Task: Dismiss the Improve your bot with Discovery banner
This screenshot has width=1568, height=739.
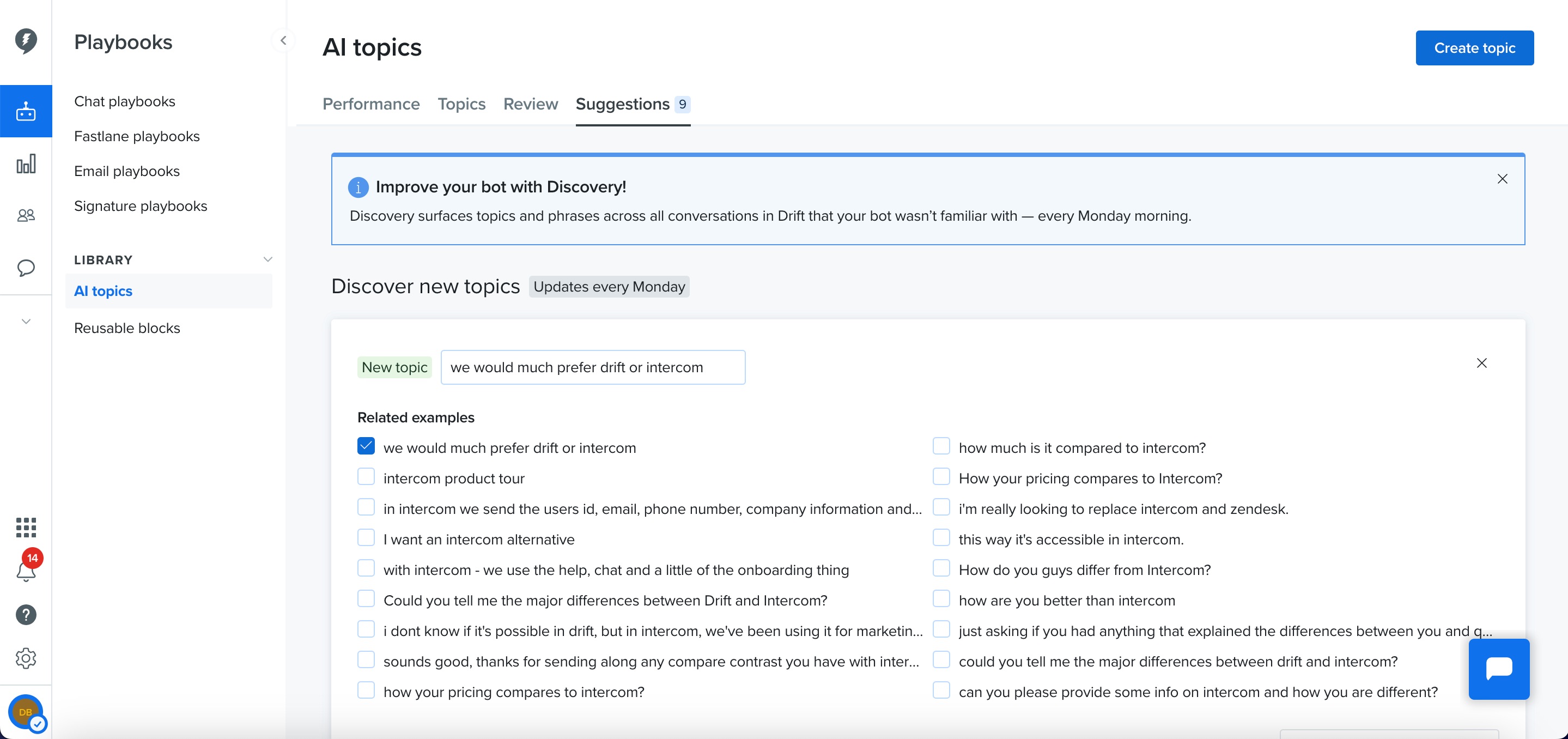Action: pos(1502,178)
